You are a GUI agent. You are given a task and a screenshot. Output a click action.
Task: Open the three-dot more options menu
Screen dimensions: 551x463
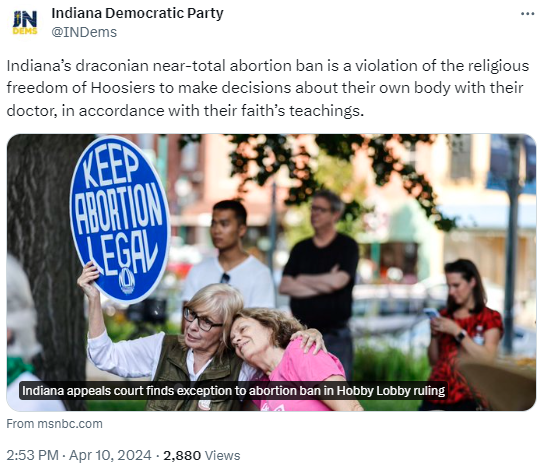(x=527, y=14)
